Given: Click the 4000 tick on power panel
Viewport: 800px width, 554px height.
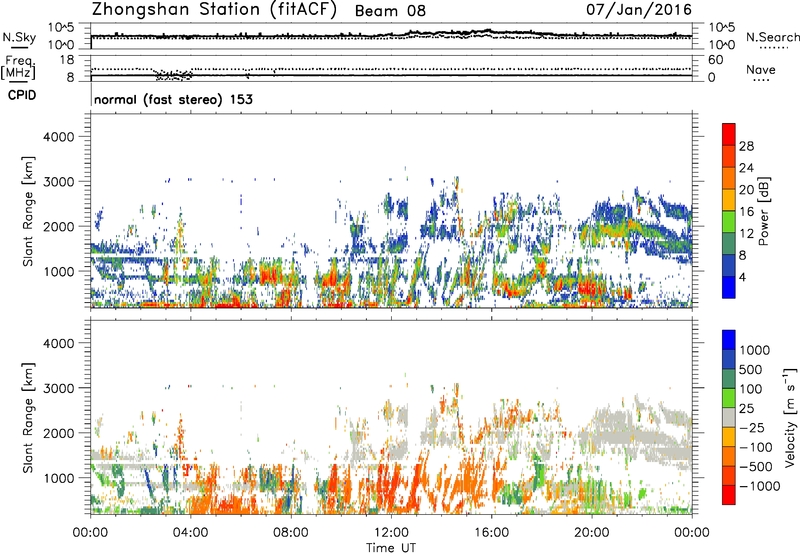Looking at the screenshot, I should click(x=58, y=137).
